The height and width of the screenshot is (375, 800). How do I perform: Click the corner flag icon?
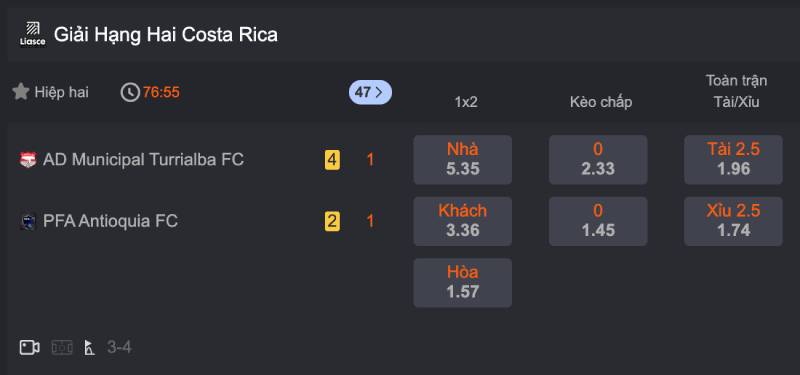[90, 348]
